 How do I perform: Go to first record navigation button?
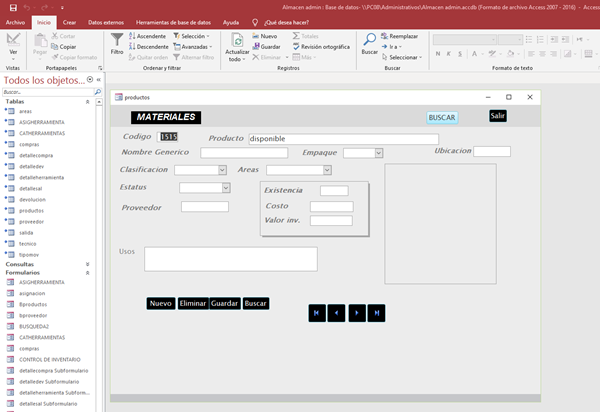coord(317,313)
